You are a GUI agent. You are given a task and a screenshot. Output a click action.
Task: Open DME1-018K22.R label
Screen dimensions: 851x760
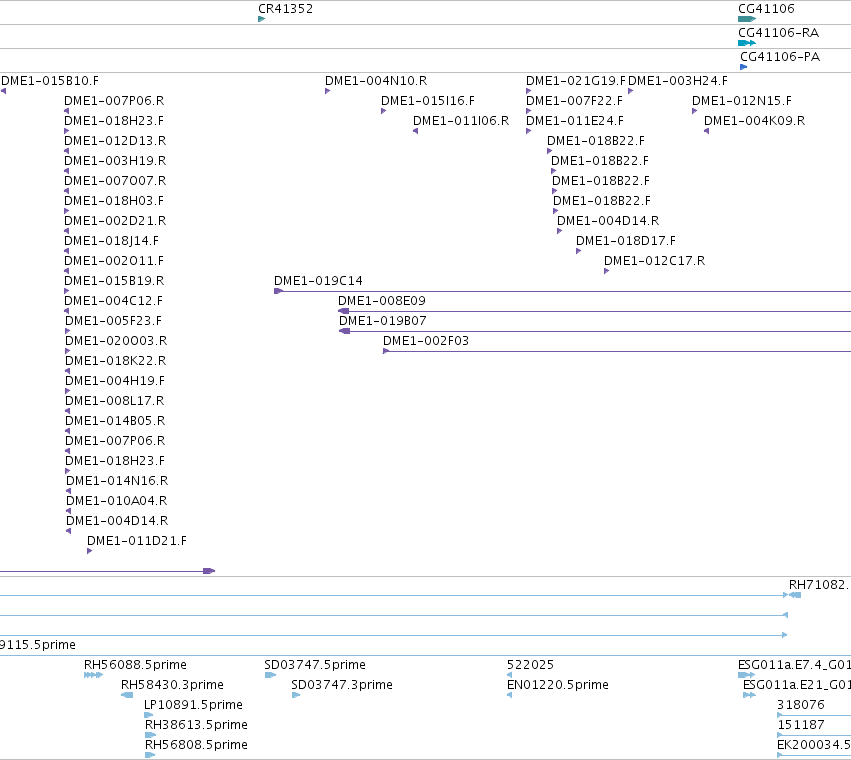[116, 361]
